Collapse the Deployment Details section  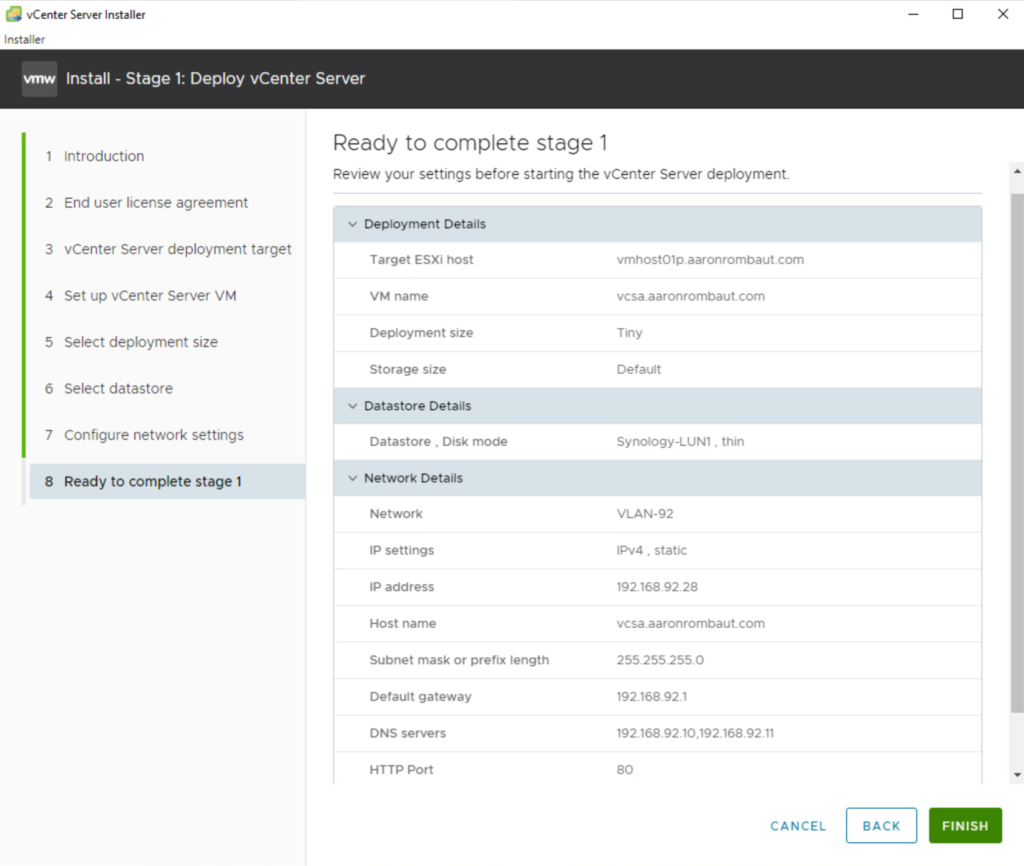pos(352,224)
